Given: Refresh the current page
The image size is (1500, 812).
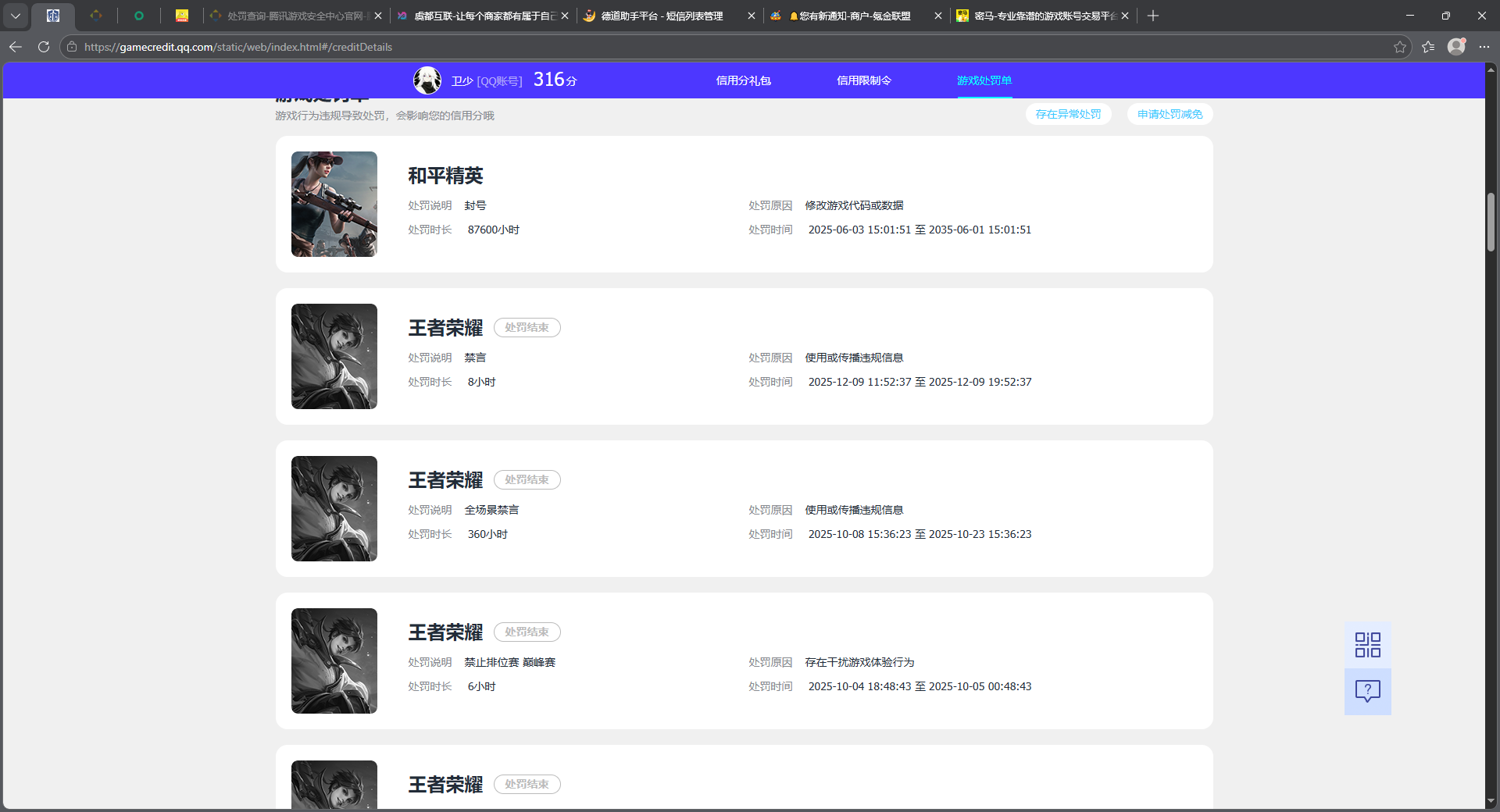Looking at the screenshot, I should (44, 47).
